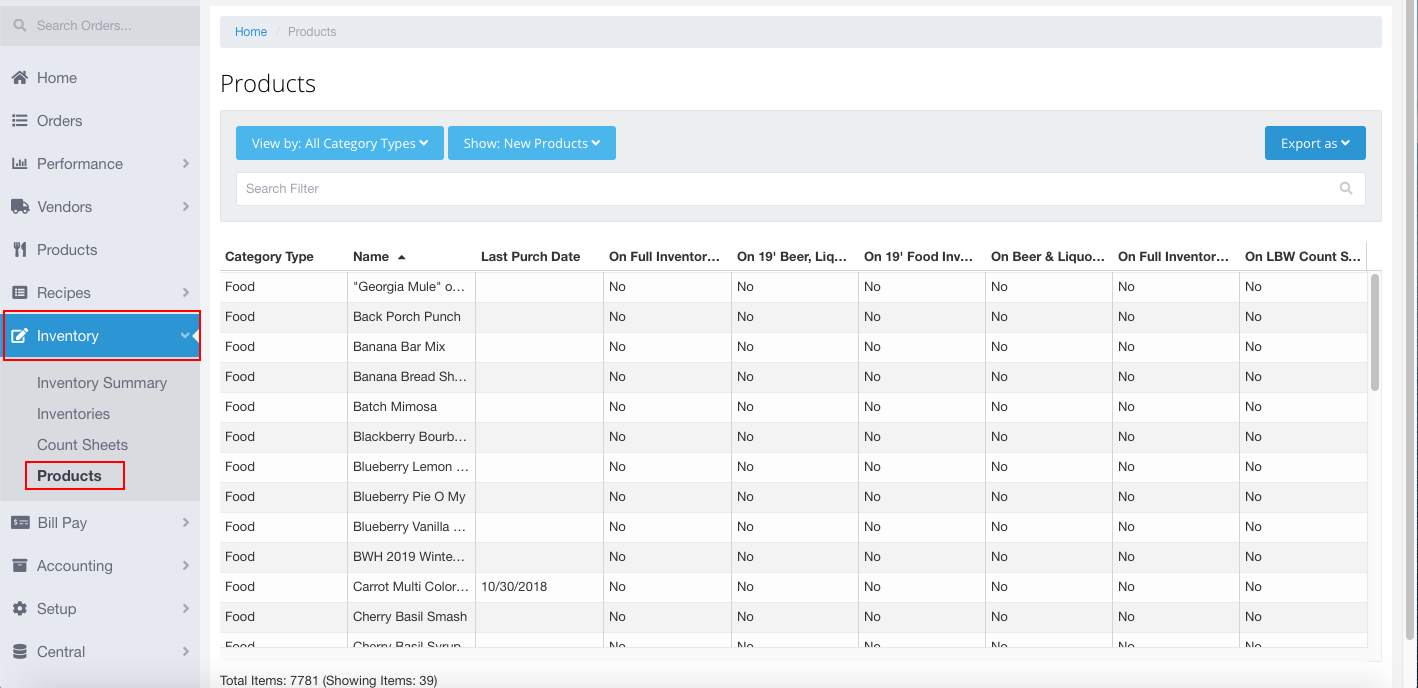This screenshot has height=688, width=1418.
Task: Sort table by Name column header
Action: tap(371, 257)
